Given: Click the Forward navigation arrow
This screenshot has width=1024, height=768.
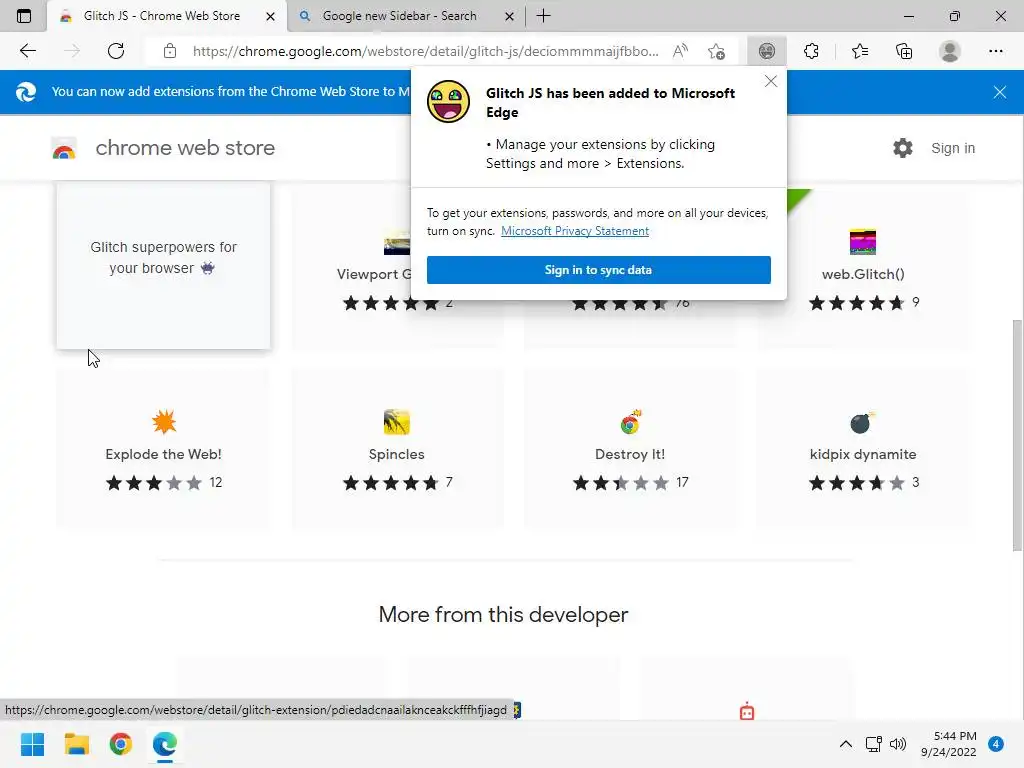Looking at the screenshot, I should pos(72,51).
